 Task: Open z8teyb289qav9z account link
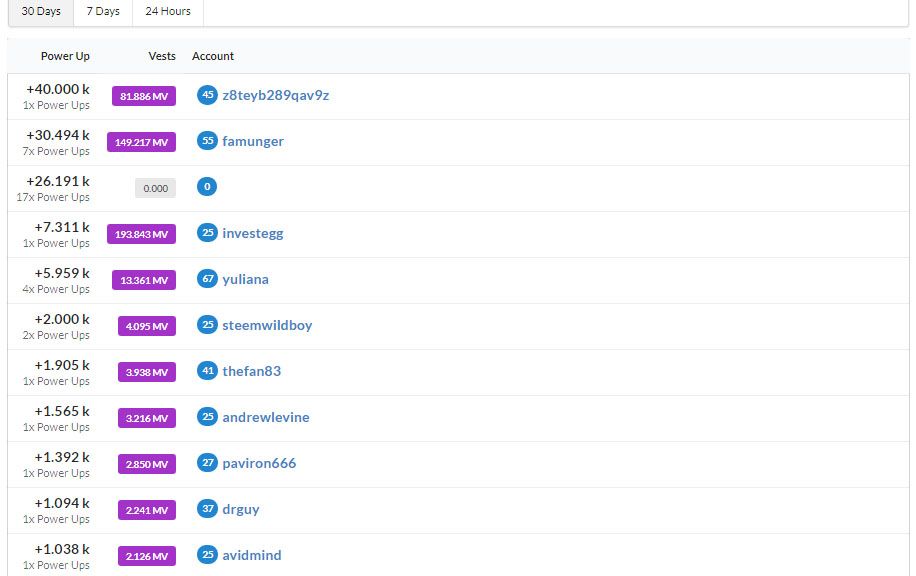coord(276,95)
